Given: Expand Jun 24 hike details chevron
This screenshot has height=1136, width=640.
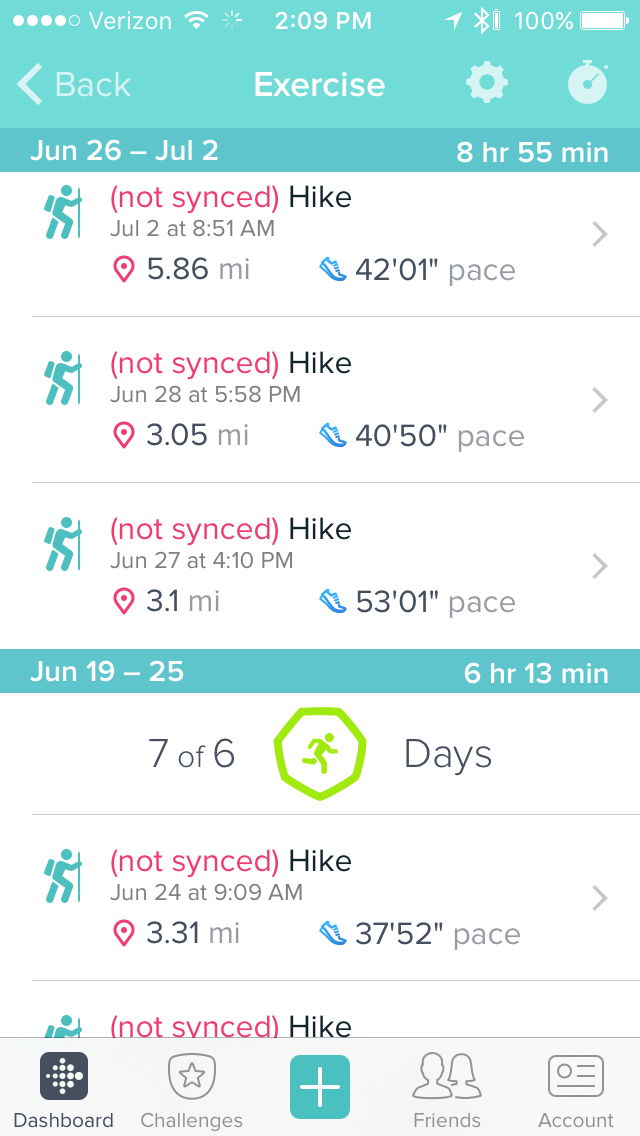Looking at the screenshot, I should click(x=600, y=898).
